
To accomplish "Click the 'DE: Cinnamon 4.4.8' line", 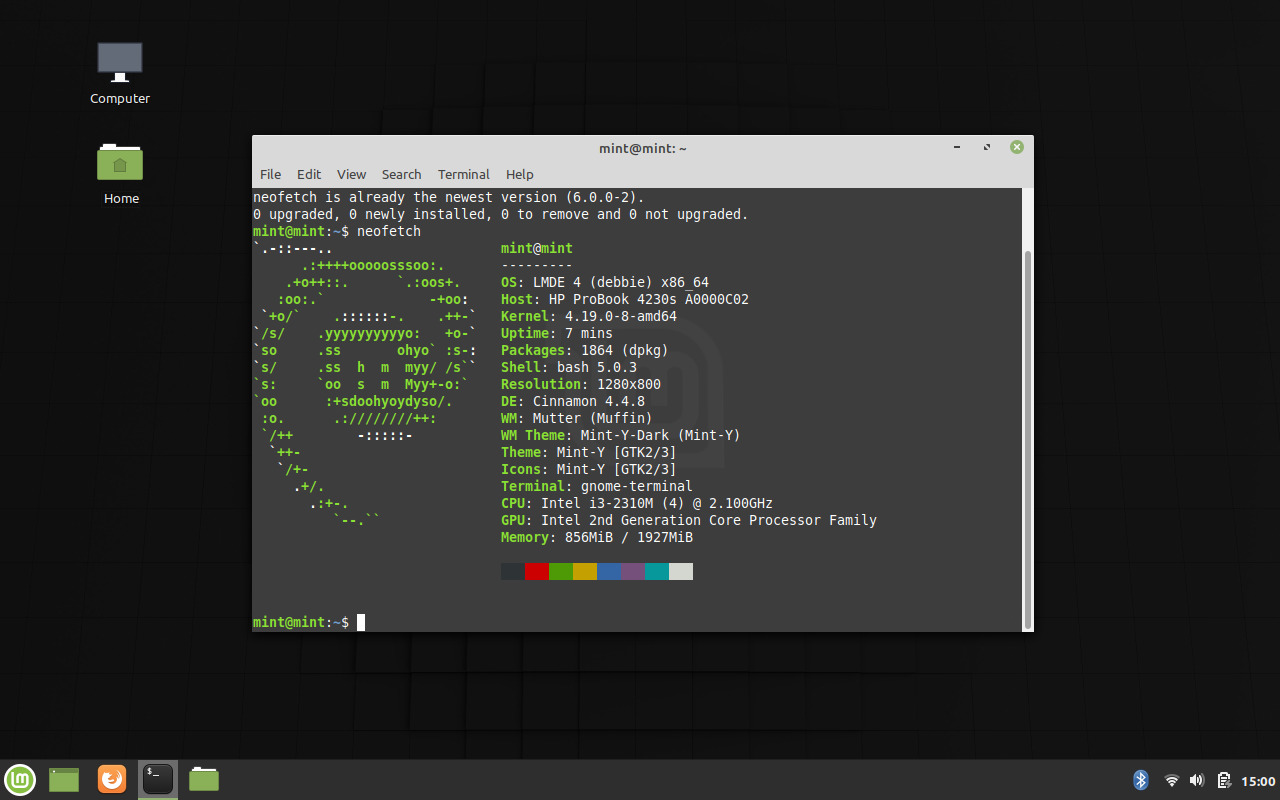I will click(x=573, y=401).
